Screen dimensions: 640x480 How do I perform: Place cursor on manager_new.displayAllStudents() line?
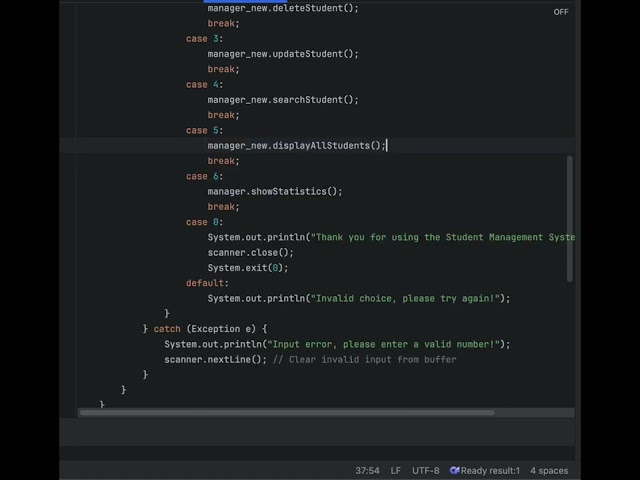(296, 146)
